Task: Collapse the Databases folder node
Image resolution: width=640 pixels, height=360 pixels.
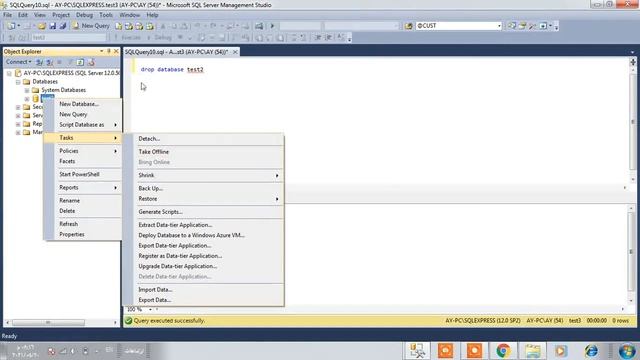Action: (18, 82)
